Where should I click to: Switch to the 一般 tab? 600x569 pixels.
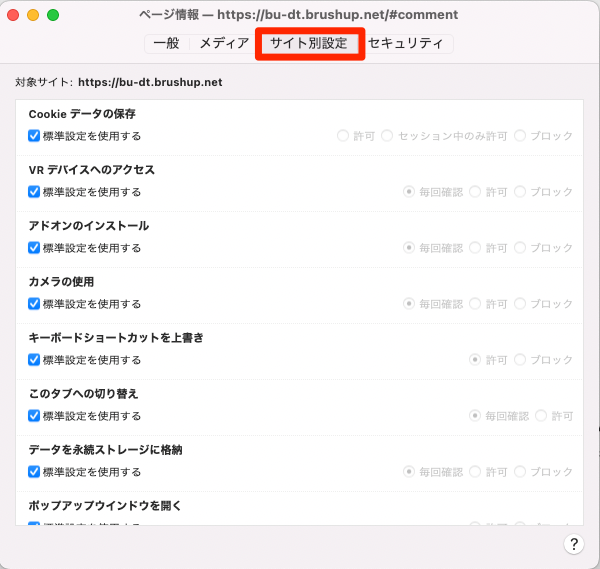tap(166, 44)
